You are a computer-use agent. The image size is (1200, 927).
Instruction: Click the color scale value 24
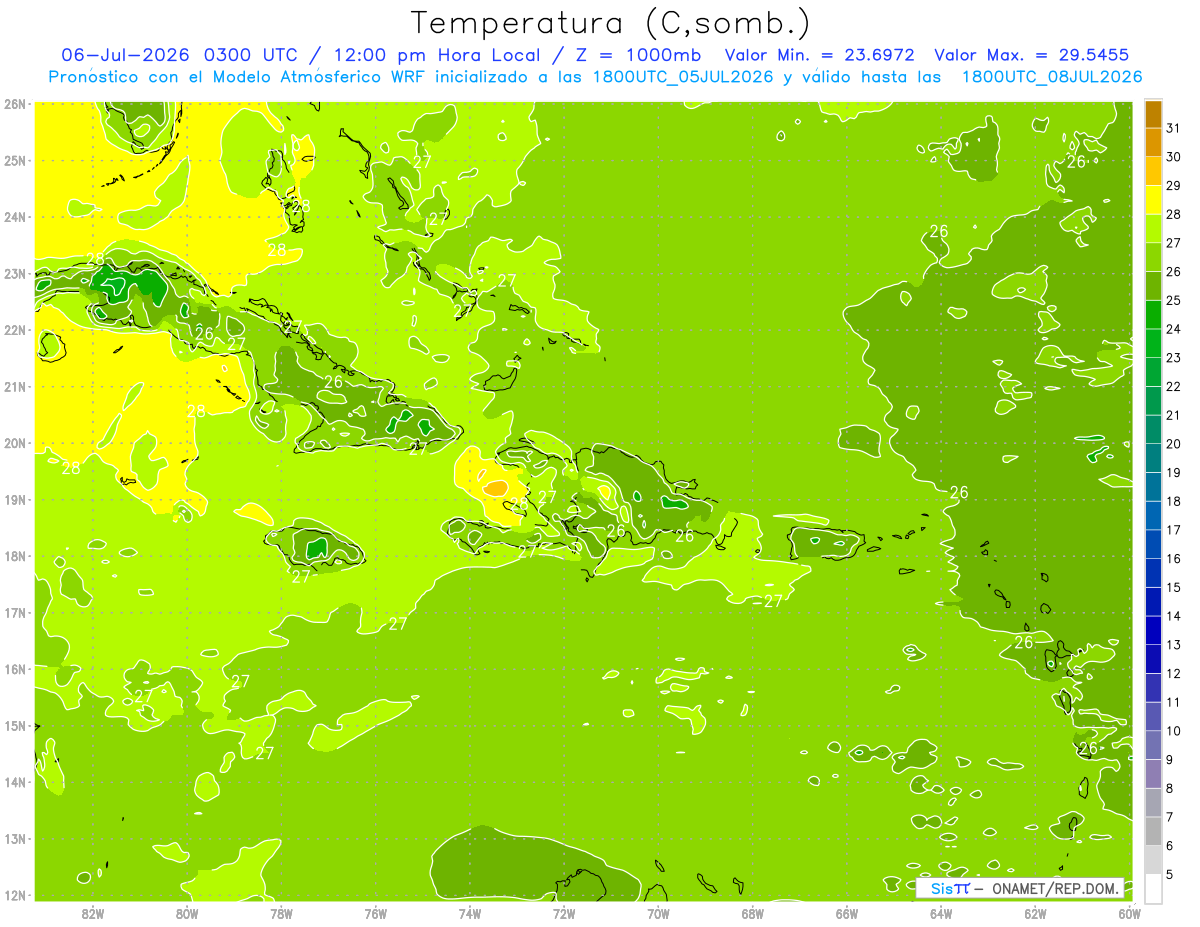coord(1174,329)
